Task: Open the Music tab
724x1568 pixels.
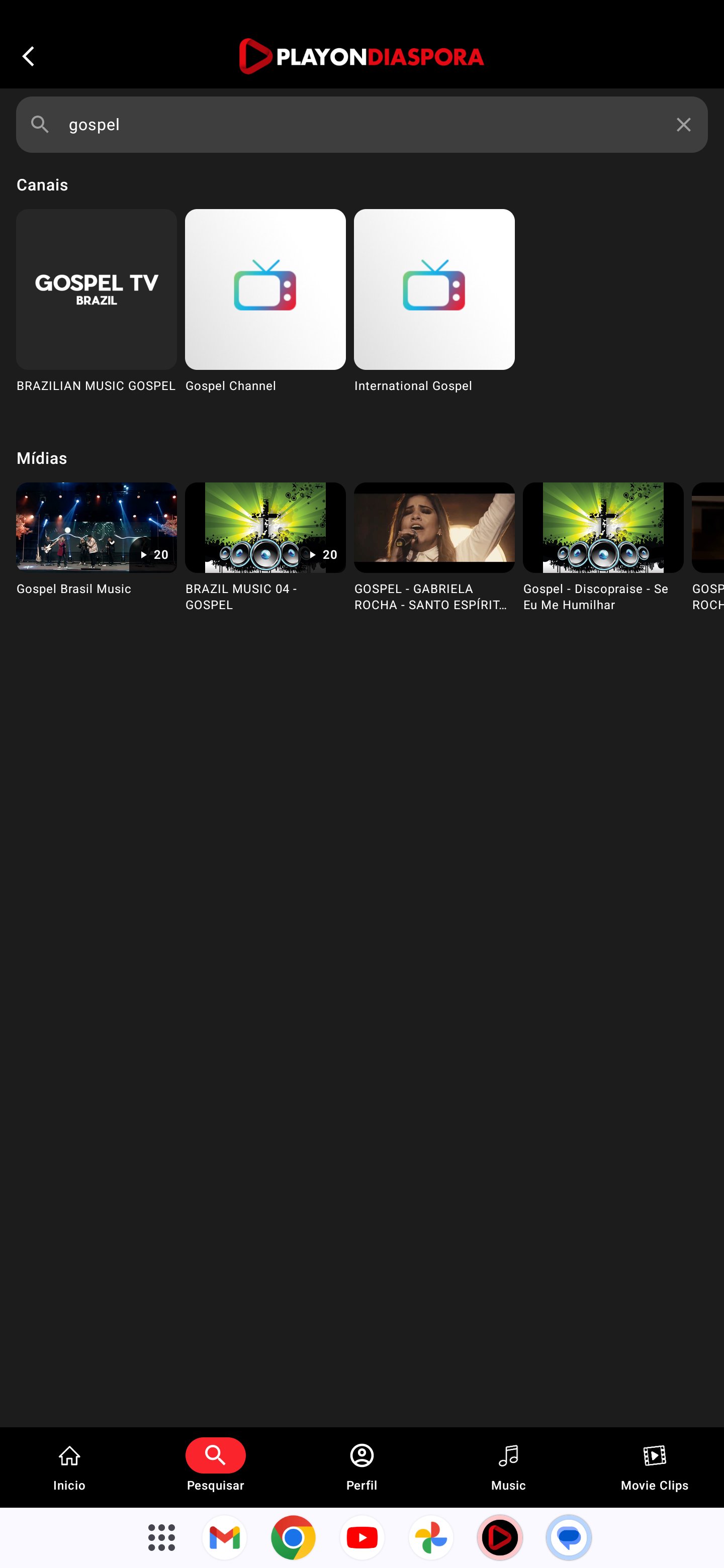Action: (508, 1467)
